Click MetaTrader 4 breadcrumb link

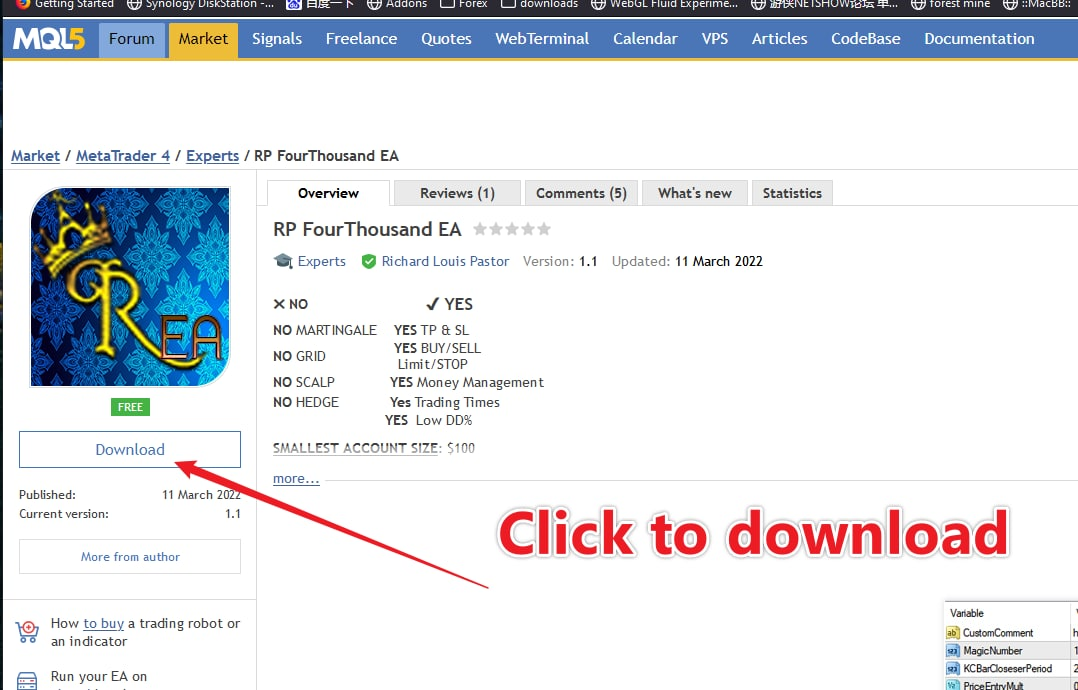click(123, 156)
